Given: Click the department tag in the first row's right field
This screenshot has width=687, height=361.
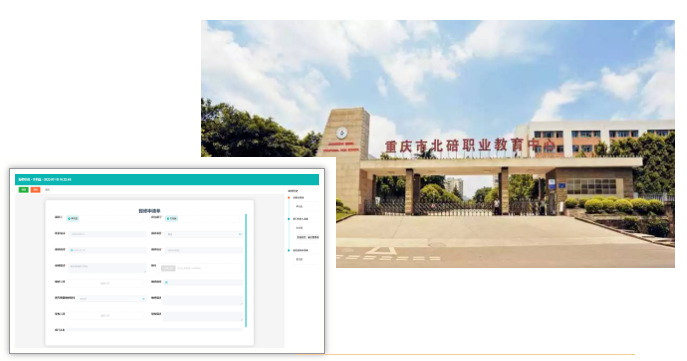Looking at the screenshot, I should [x=172, y=218].
